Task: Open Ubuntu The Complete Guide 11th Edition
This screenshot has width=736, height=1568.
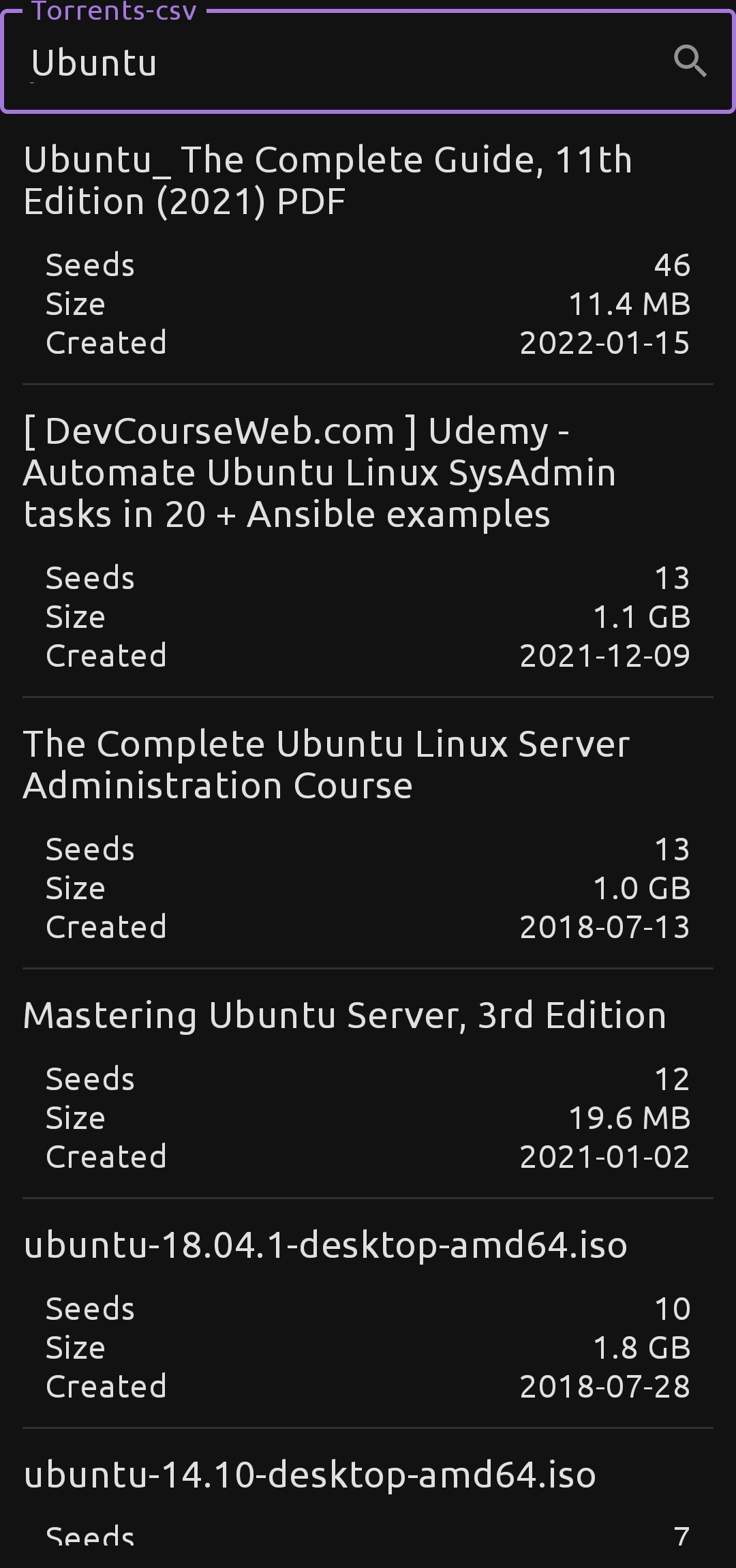Action: point(328,181)
